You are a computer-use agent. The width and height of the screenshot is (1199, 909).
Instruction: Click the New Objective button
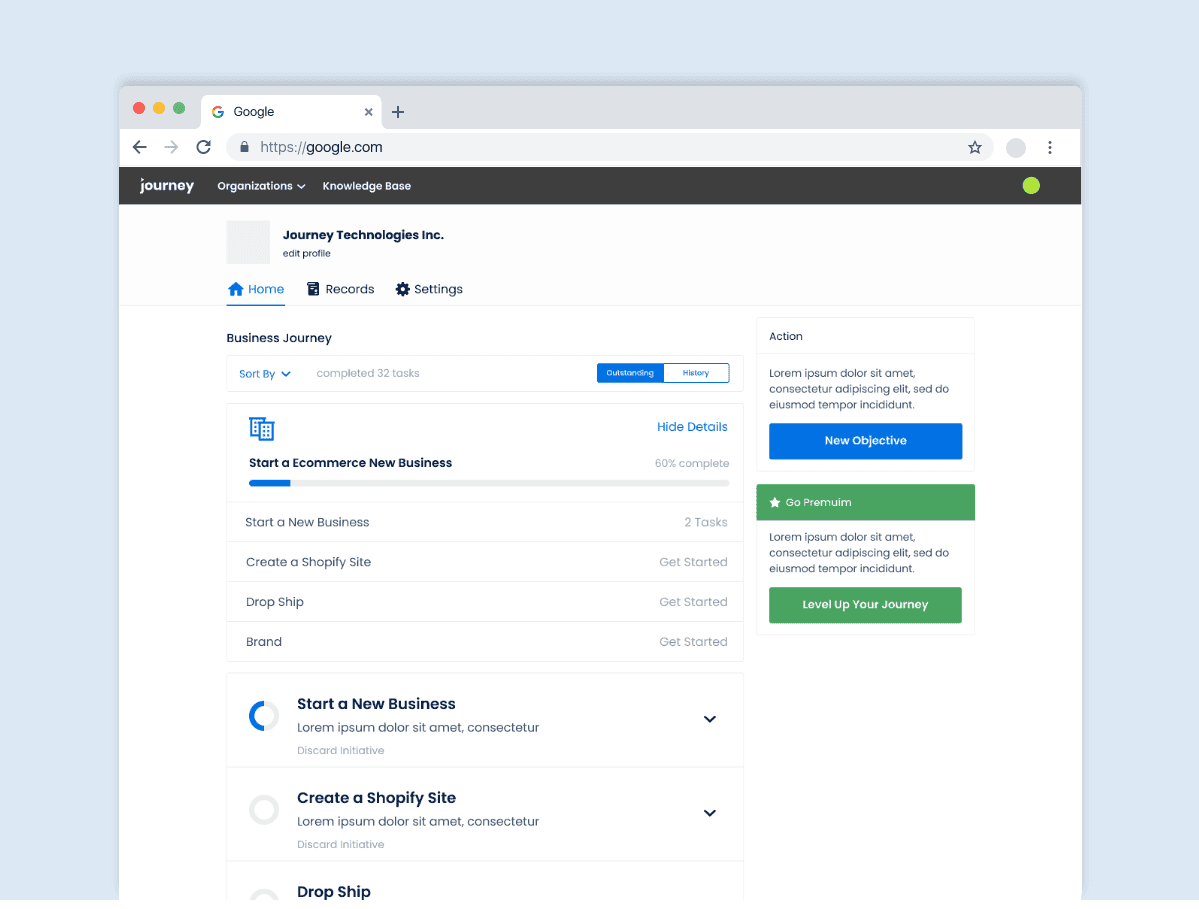click(866, 442)
